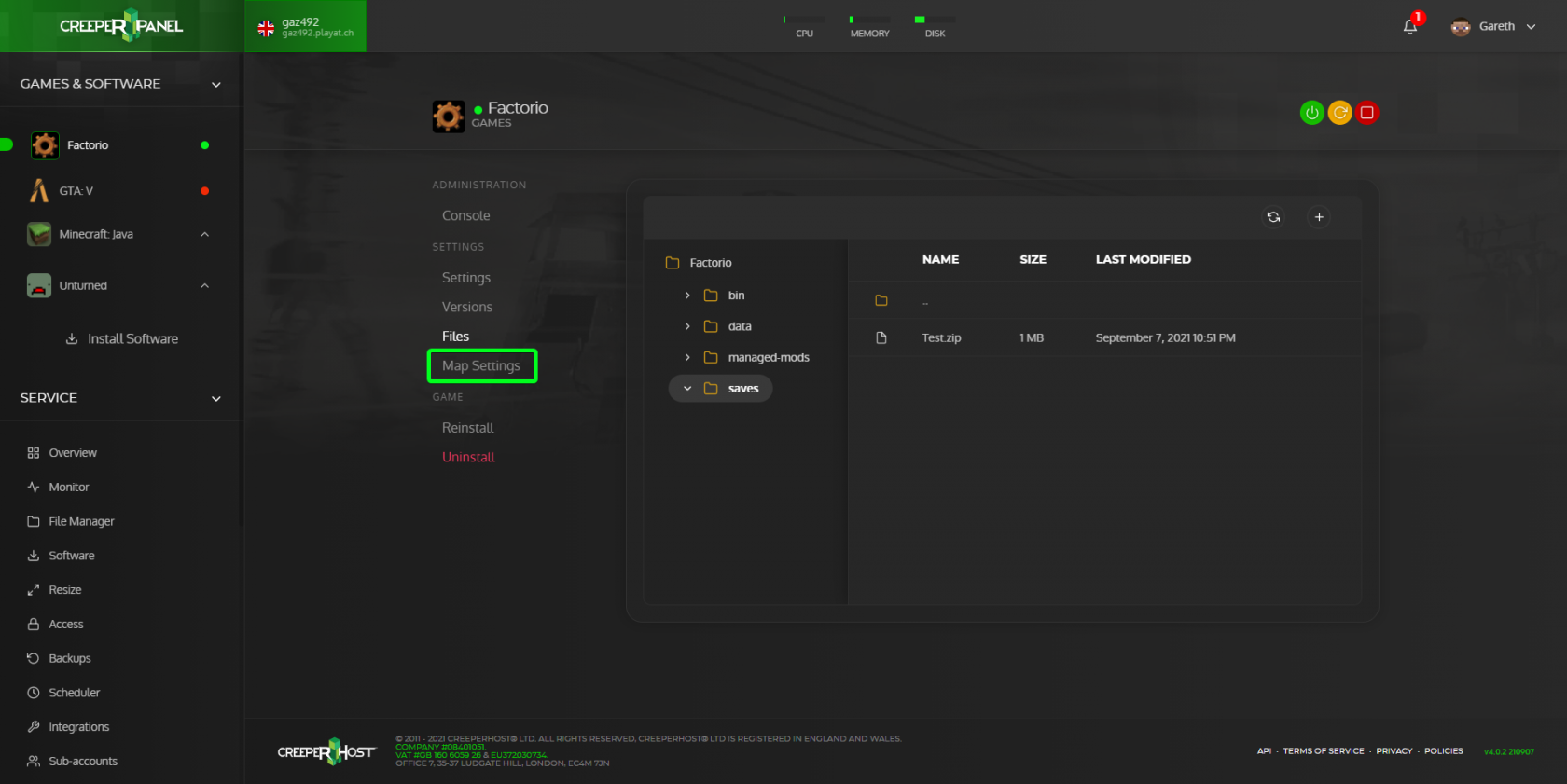Screen dimensions: 1567x784
Task: Open the Privacy footer link
Action: point(1394,751)
